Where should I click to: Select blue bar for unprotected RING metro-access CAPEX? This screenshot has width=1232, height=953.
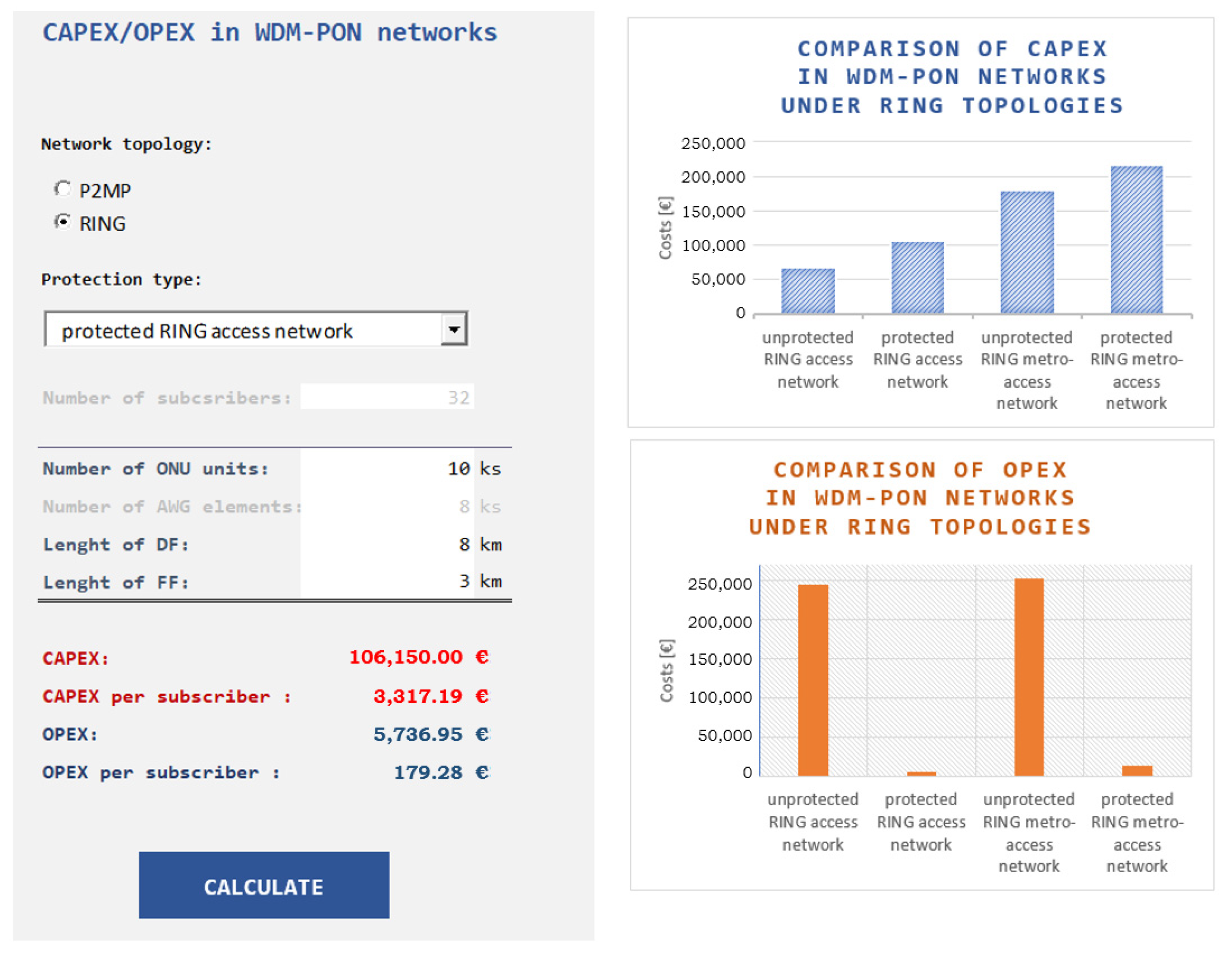coord(1026,253)
